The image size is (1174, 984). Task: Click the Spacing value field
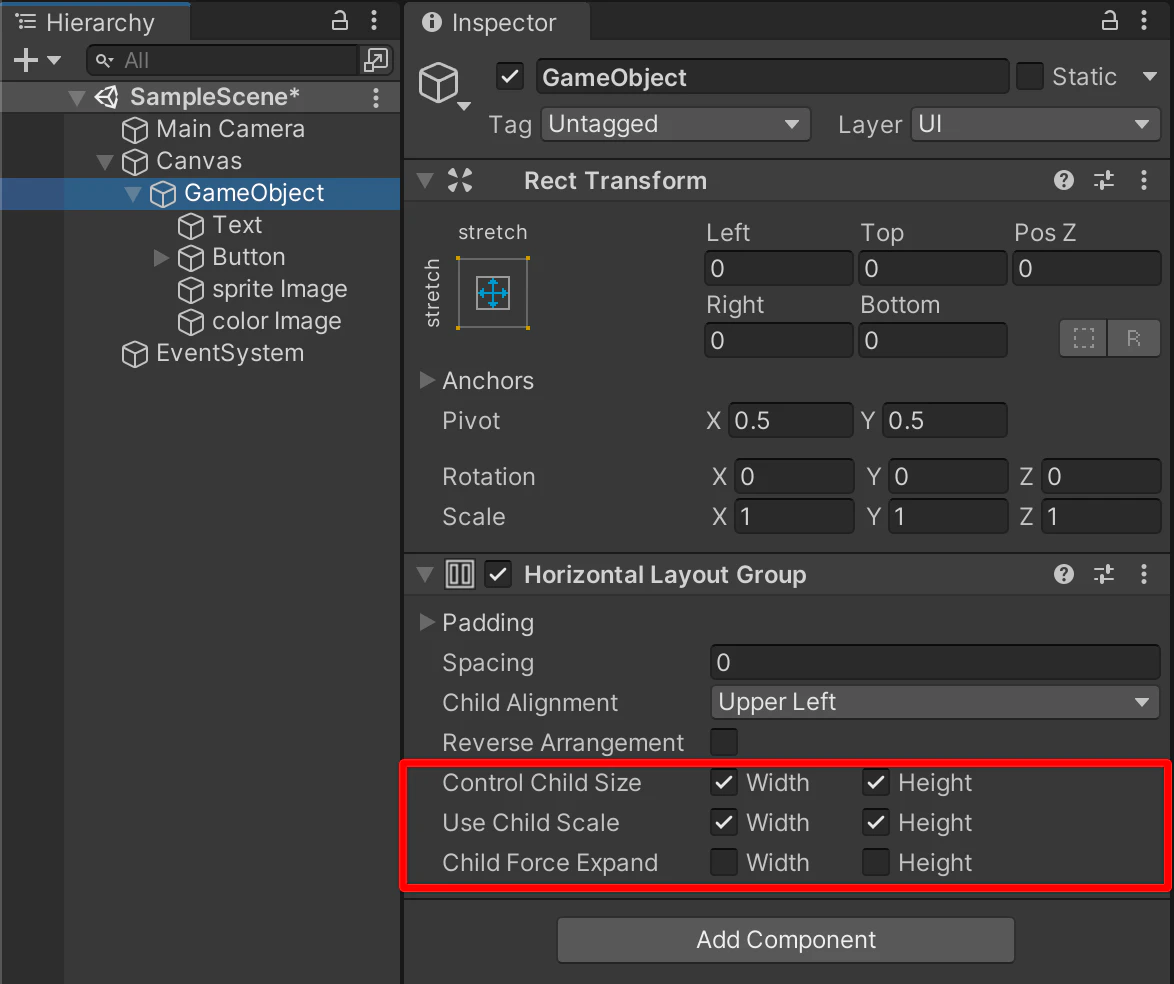[934, 663]
